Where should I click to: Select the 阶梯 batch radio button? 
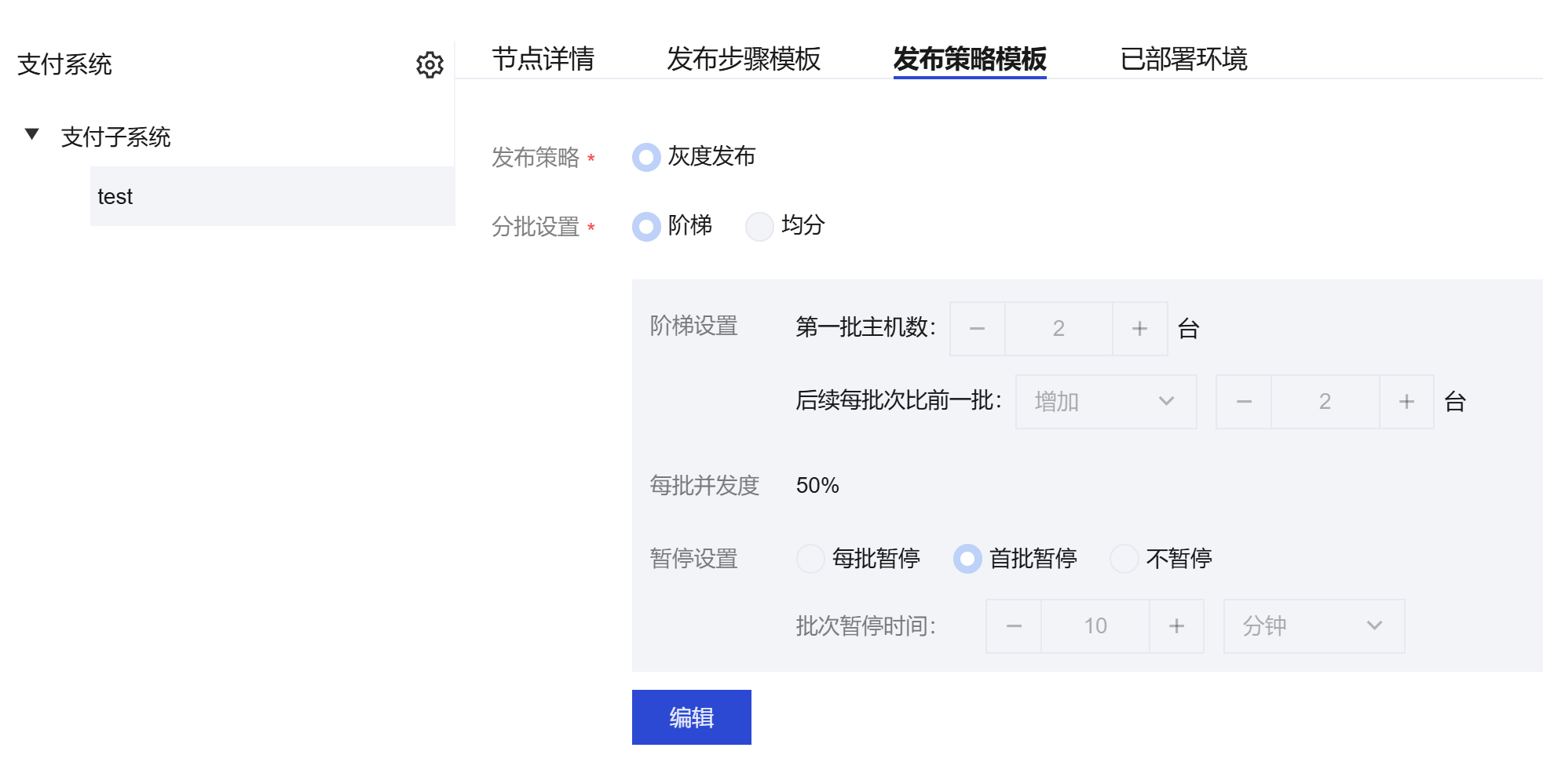(646, 227)
